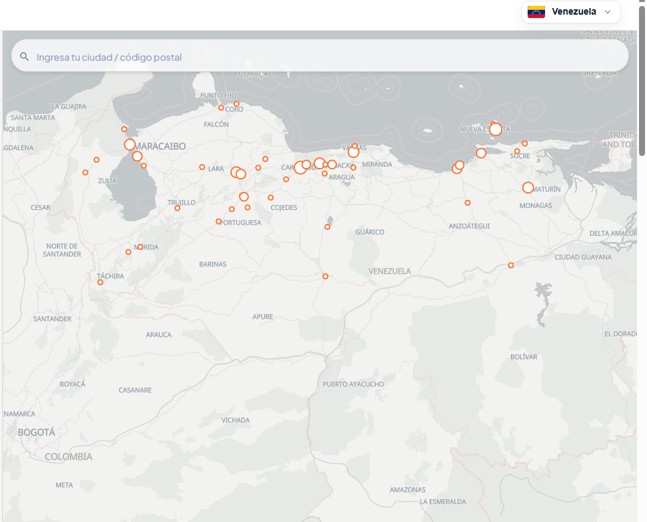This screenshot has width=647, height=522.
Task: Select the marker next to the Trujillo label
Action: click(177, 208)
